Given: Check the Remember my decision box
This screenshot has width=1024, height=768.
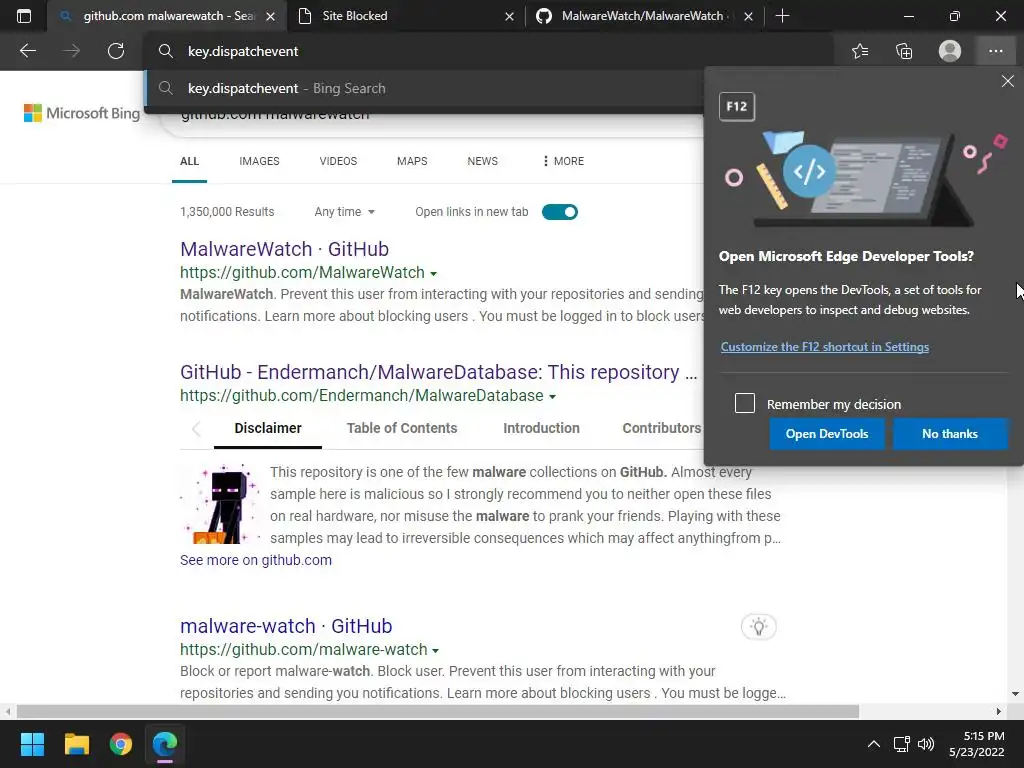Looking at the screenshot, I should click(744, 403).
